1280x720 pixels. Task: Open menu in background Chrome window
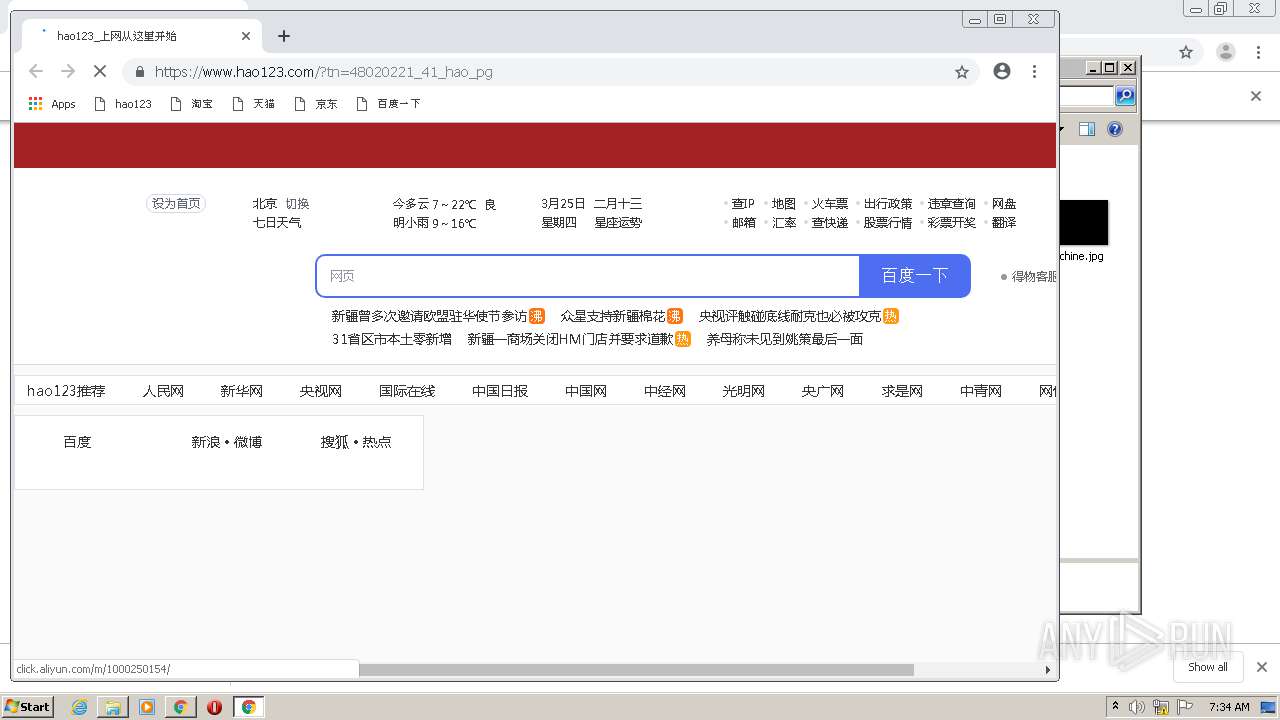(x=1259, y=52)
